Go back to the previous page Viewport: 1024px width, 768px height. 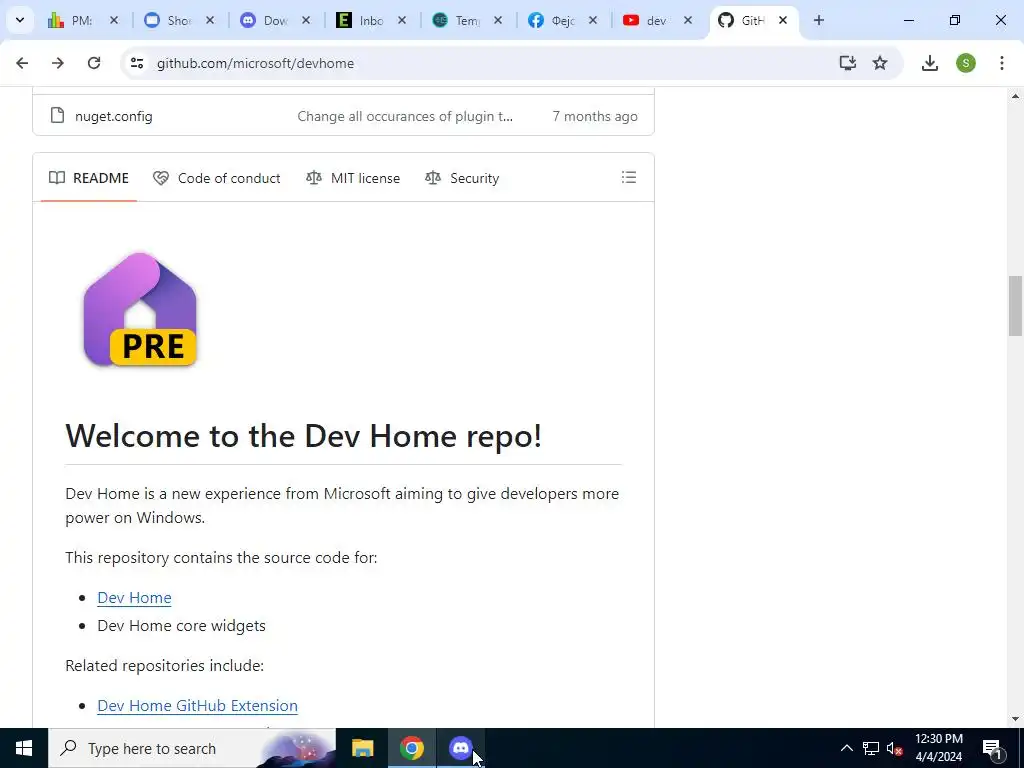[22, 63]
